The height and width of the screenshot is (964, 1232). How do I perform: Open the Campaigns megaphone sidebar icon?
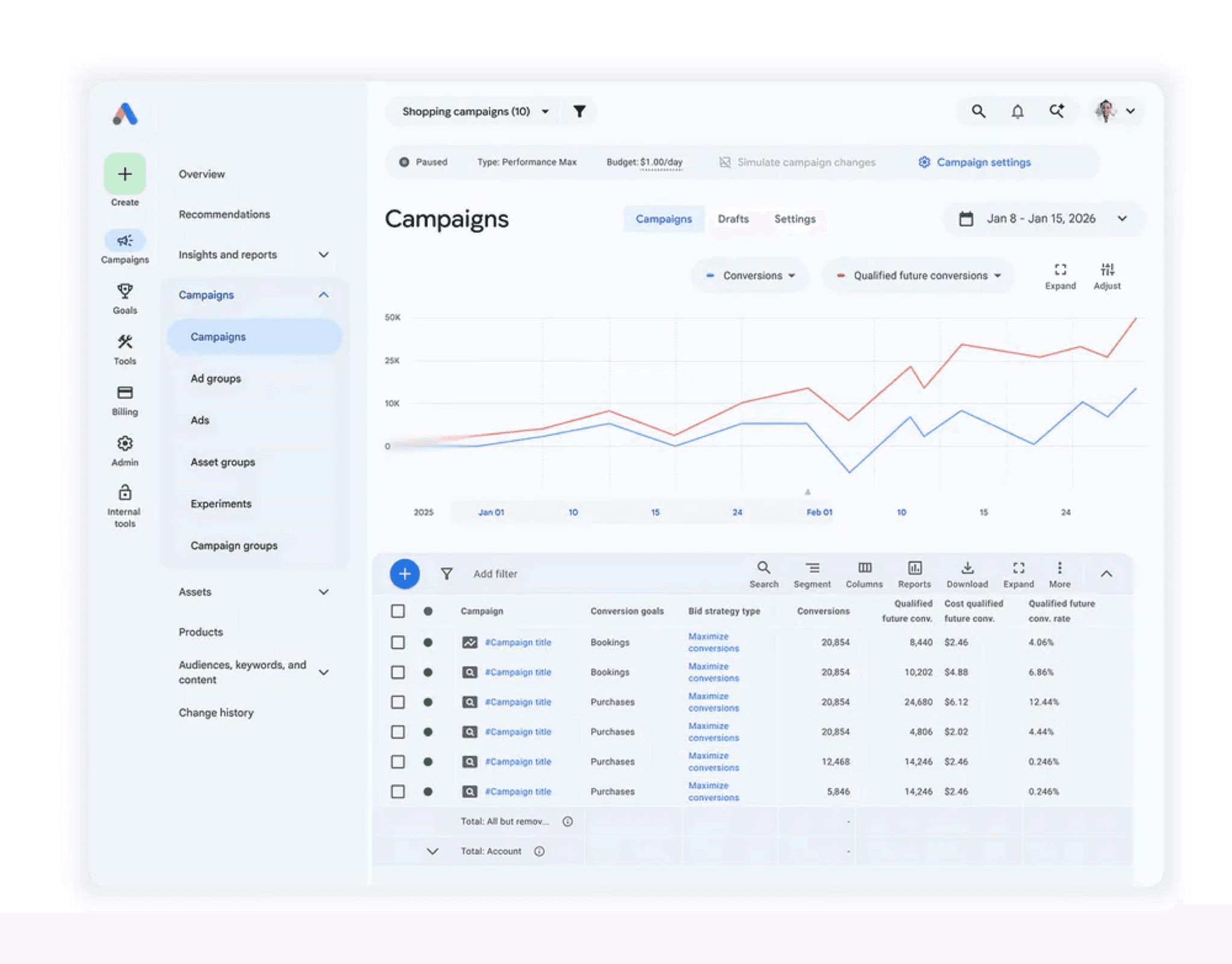pyautogui.click(x=125, y=241)
